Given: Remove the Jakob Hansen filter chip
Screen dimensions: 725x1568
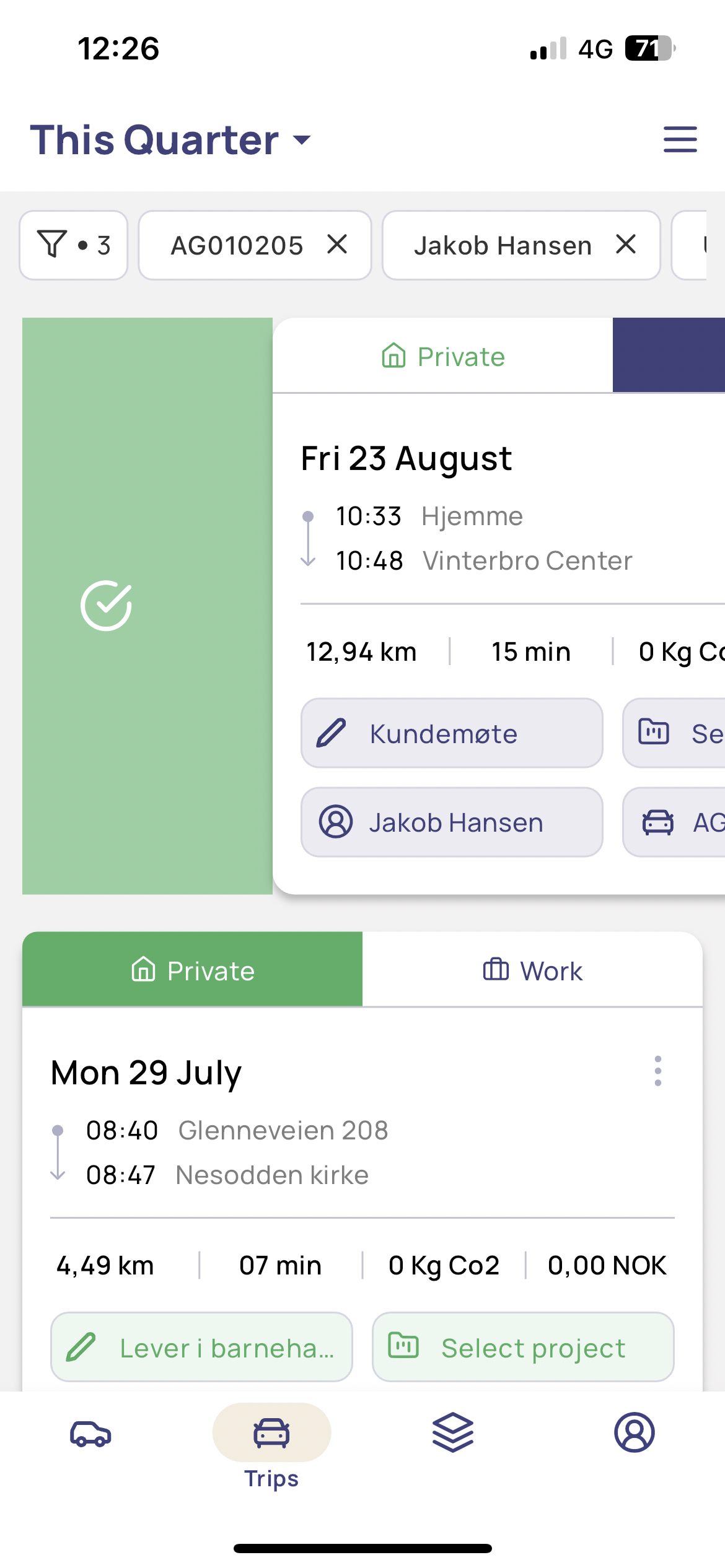Looking at the screenshot, I should 626,245.
